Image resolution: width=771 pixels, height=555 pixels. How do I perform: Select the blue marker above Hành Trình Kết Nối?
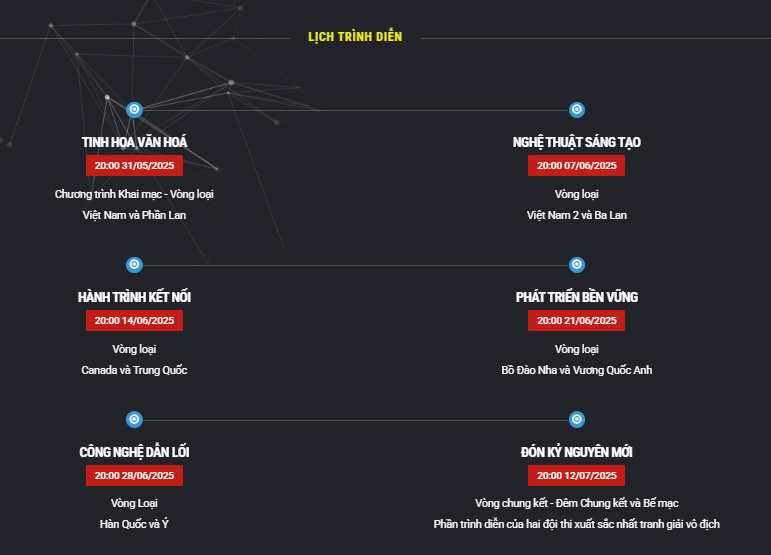click(134, 264)
